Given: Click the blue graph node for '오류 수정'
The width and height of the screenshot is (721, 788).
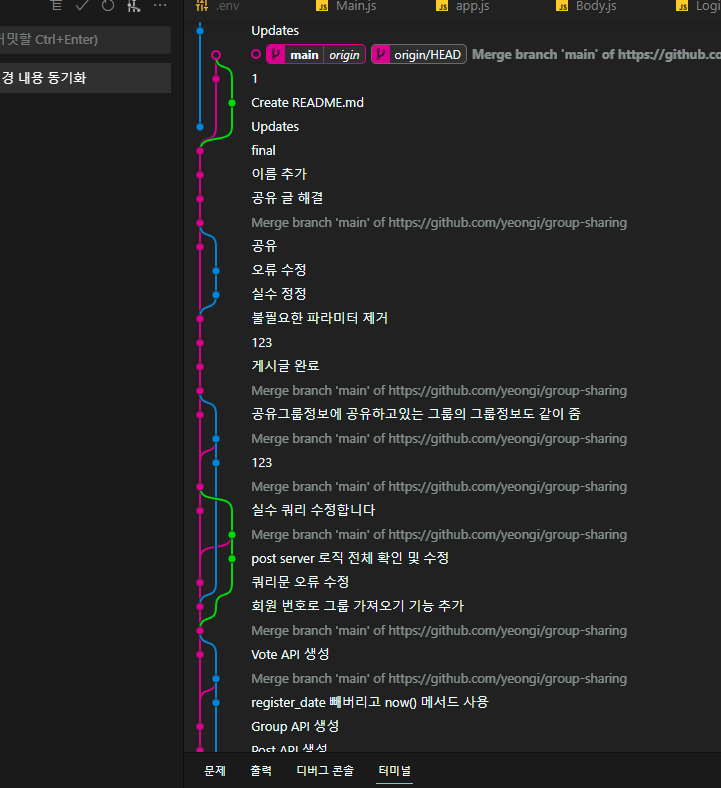Looking at the screenshot, I should click(x=216, y=271).
